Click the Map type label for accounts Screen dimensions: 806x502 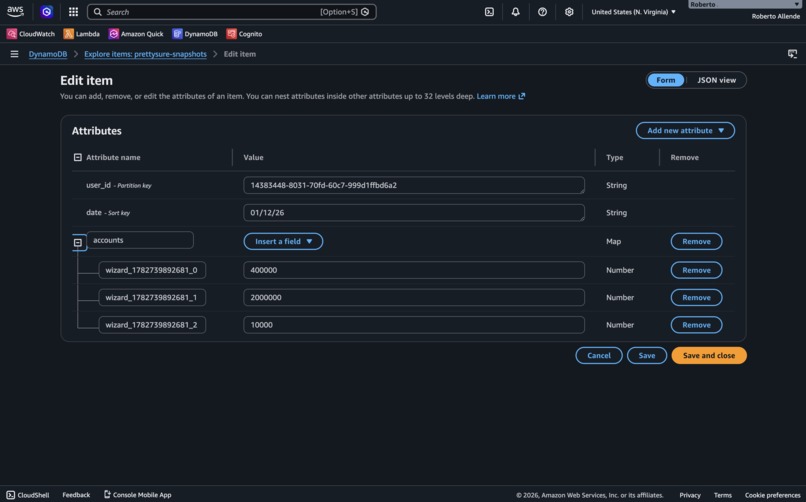click(613, 241)
